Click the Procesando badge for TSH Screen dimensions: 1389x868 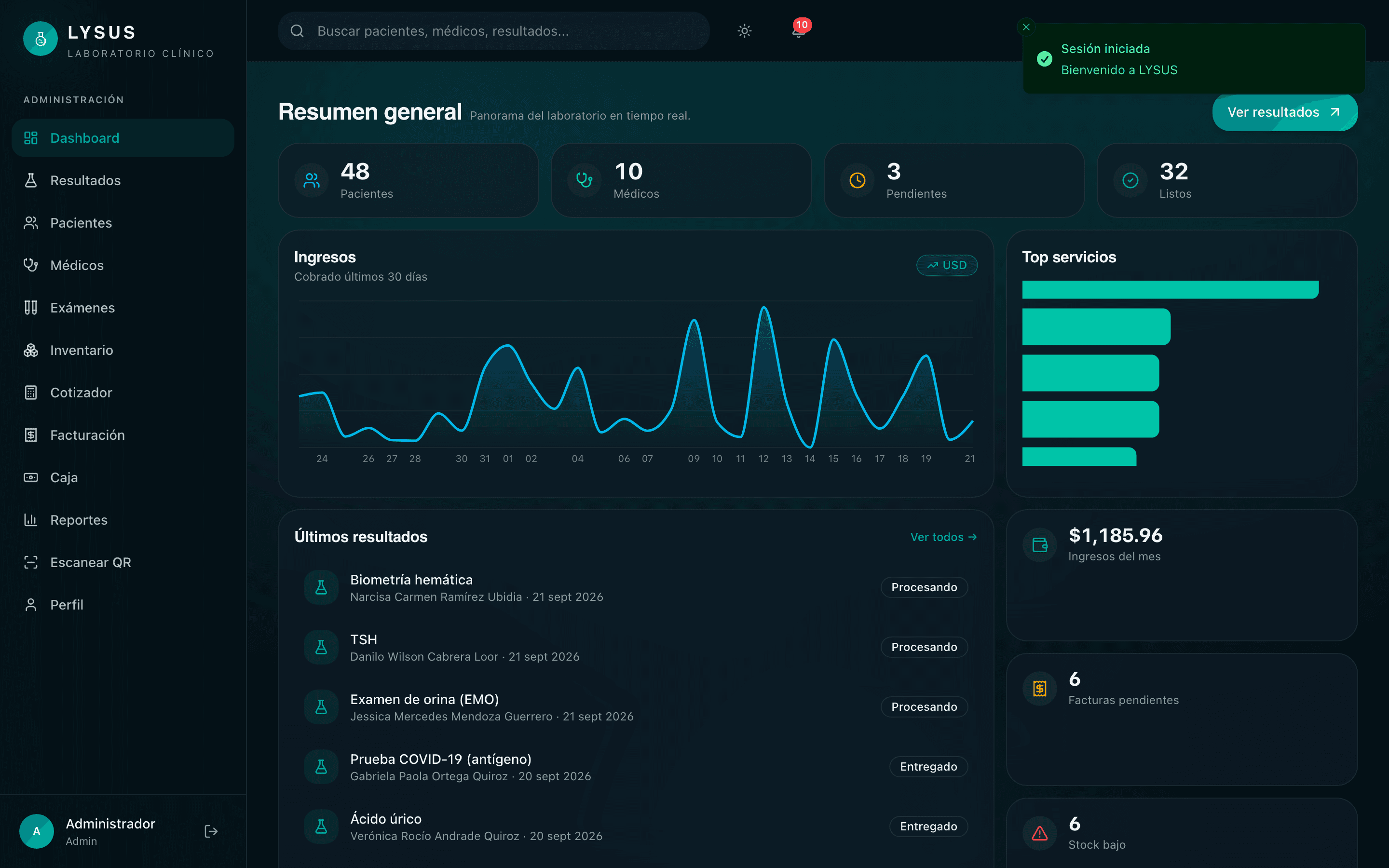[924, 647]
